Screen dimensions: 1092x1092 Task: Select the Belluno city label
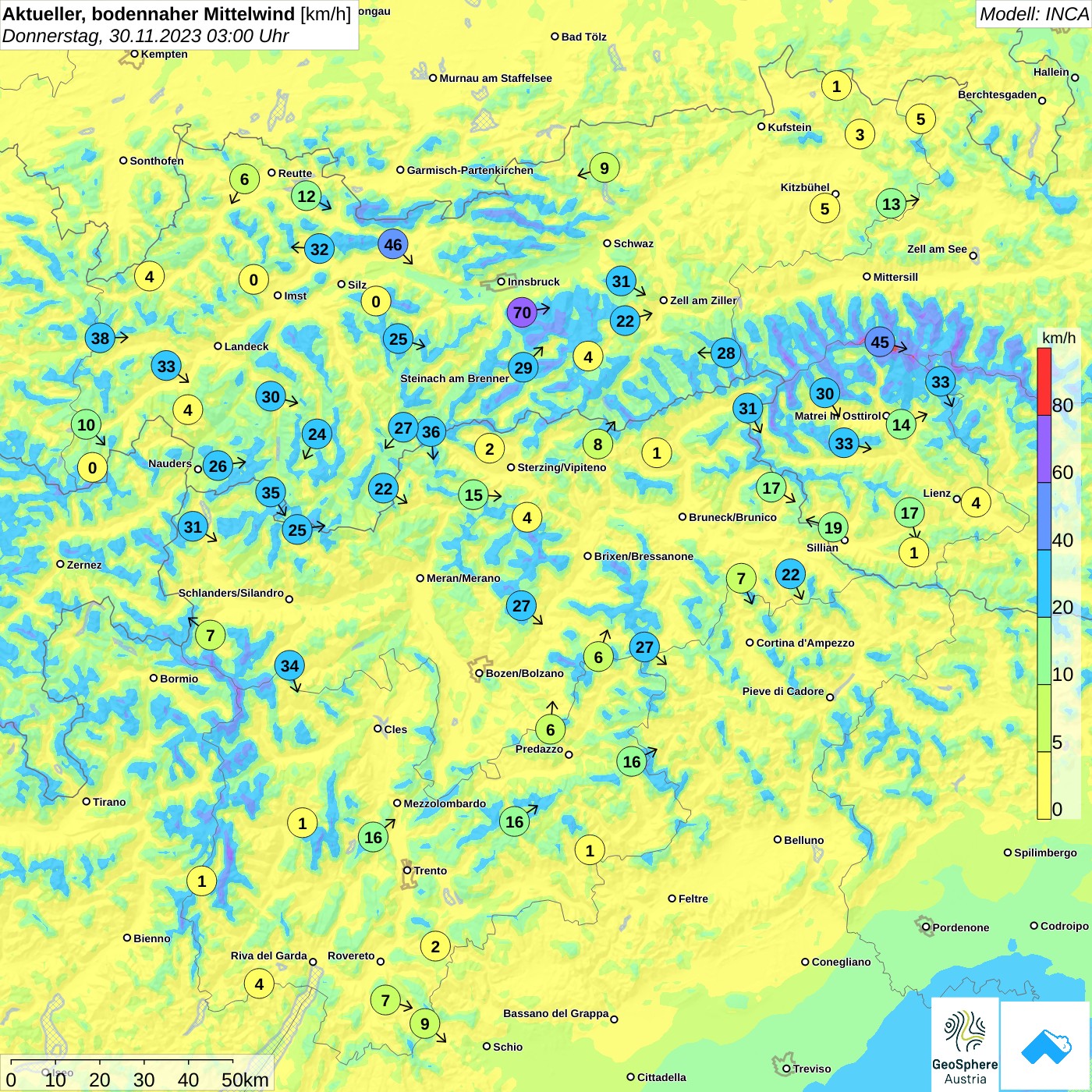coord(804,840)
